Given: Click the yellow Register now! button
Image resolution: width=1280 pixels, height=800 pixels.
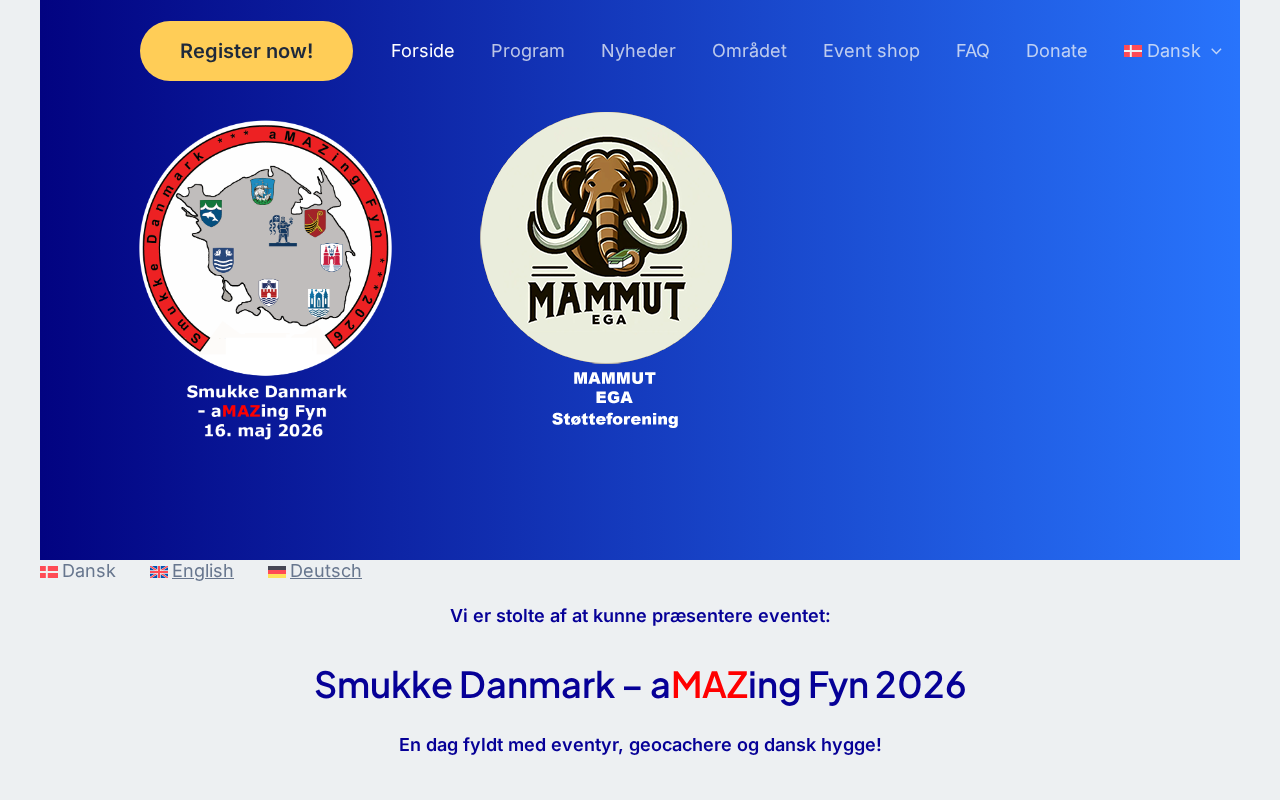Looking at the screenshot, I should (246, 51).
